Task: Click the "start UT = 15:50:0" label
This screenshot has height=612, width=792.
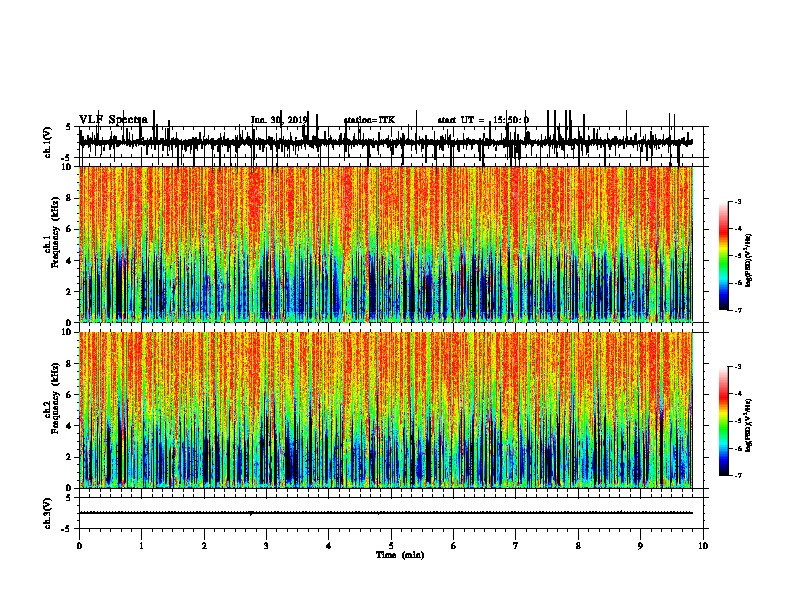Action: point(483,120)
